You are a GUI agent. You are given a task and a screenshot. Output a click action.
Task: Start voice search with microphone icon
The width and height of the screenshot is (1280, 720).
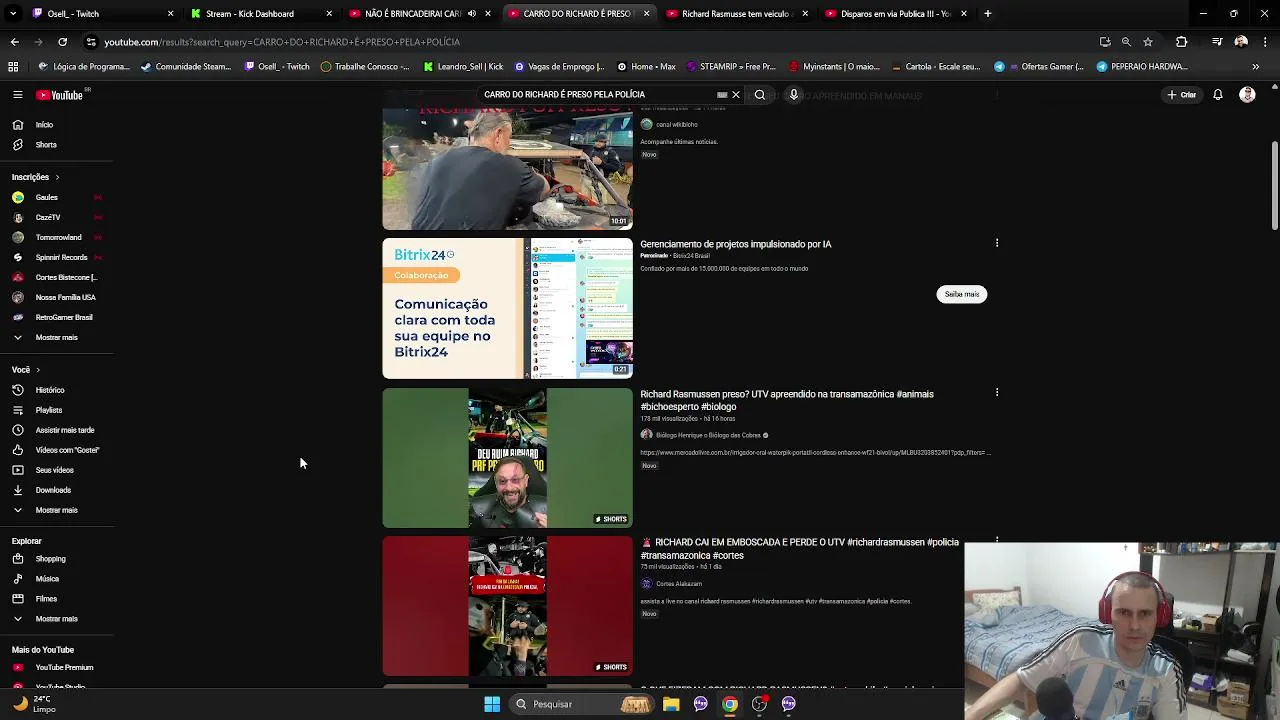(794, 95)
